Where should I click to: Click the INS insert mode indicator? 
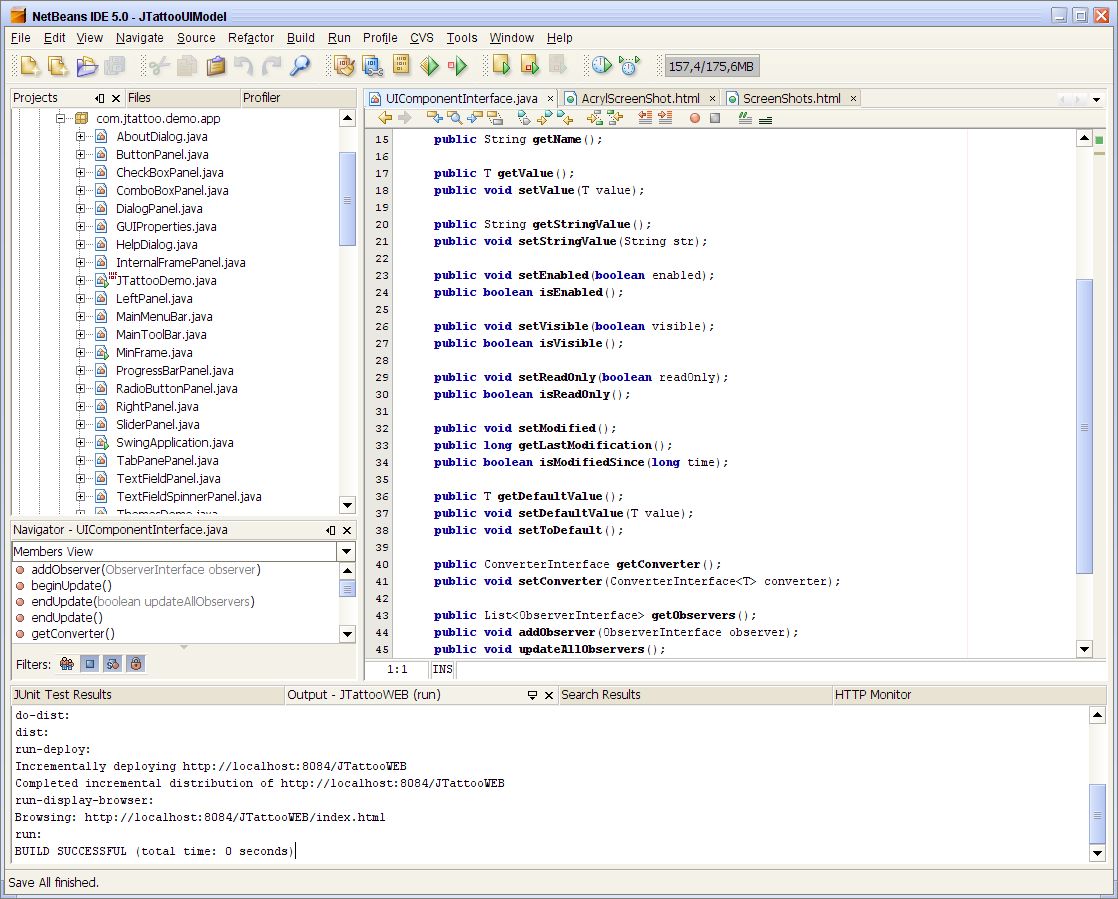[442, 669]
